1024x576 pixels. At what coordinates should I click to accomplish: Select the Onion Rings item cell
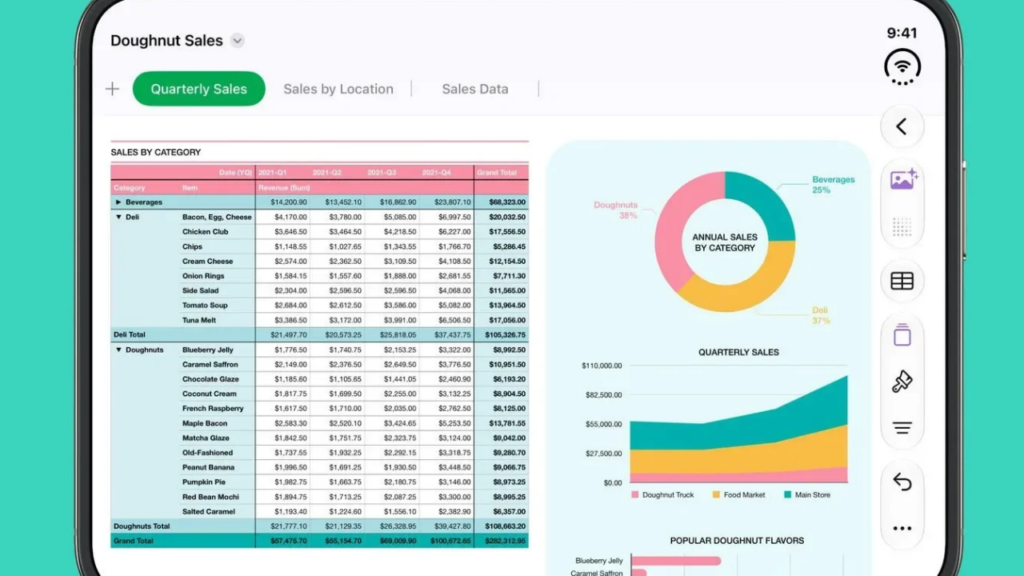tap(217, 276)
